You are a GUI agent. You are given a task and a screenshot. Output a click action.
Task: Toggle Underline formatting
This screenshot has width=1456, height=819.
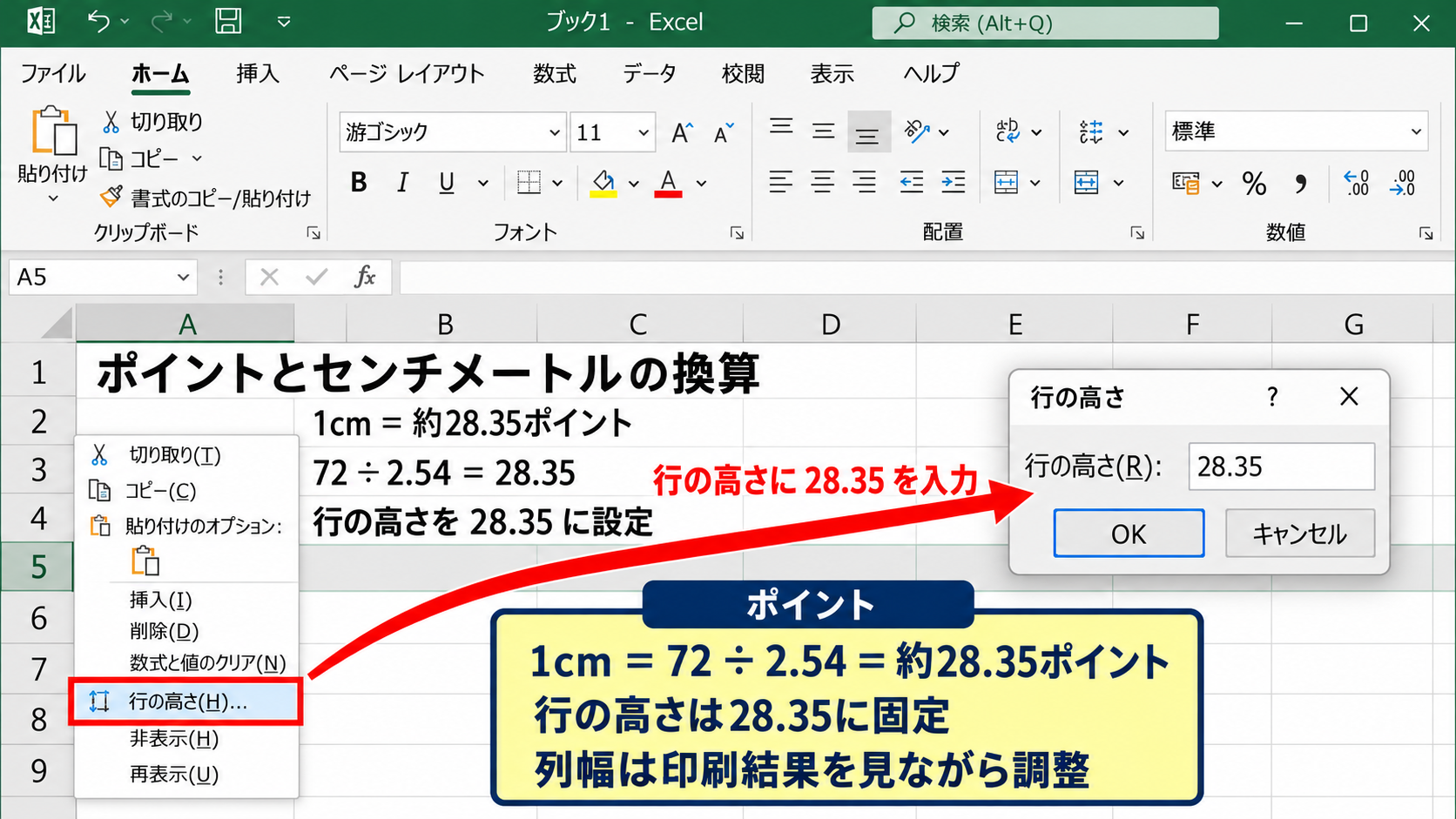pyautogui.click(x=447, y=183)
